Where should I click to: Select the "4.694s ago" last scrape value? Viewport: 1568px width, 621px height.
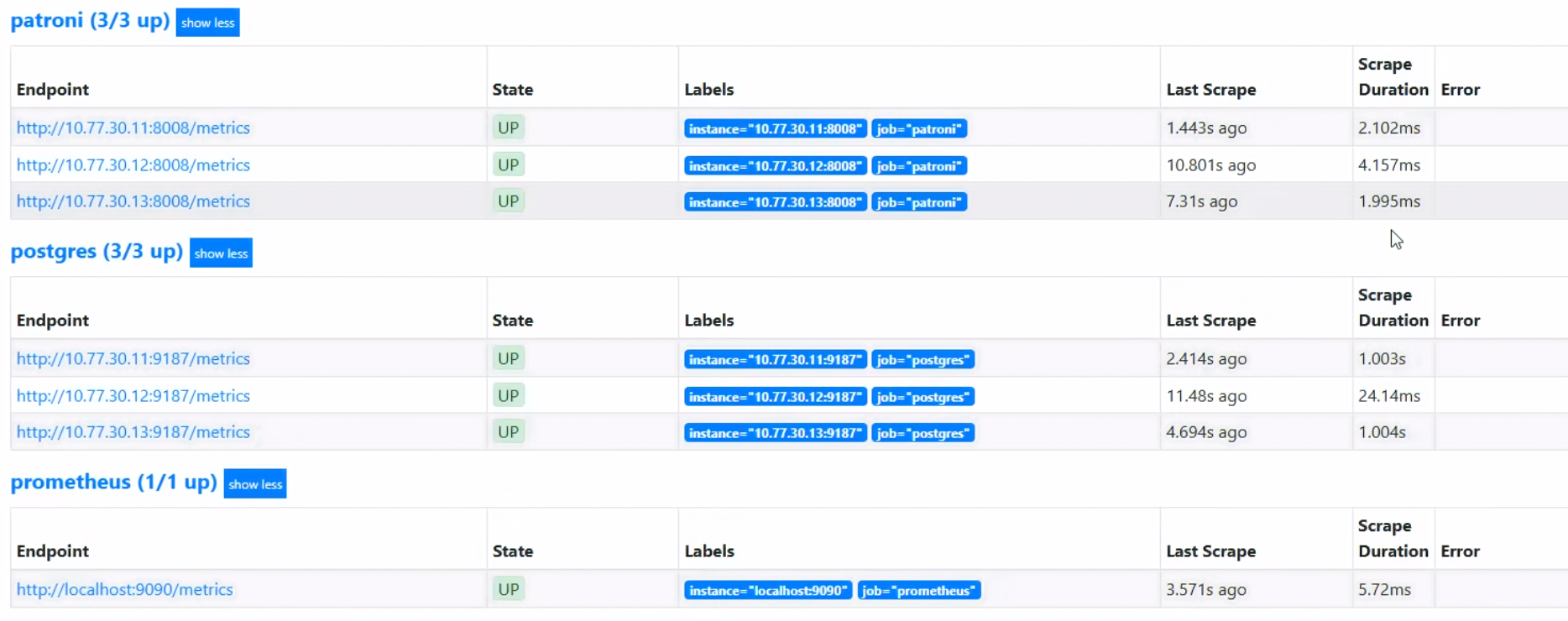point(1206,432)
